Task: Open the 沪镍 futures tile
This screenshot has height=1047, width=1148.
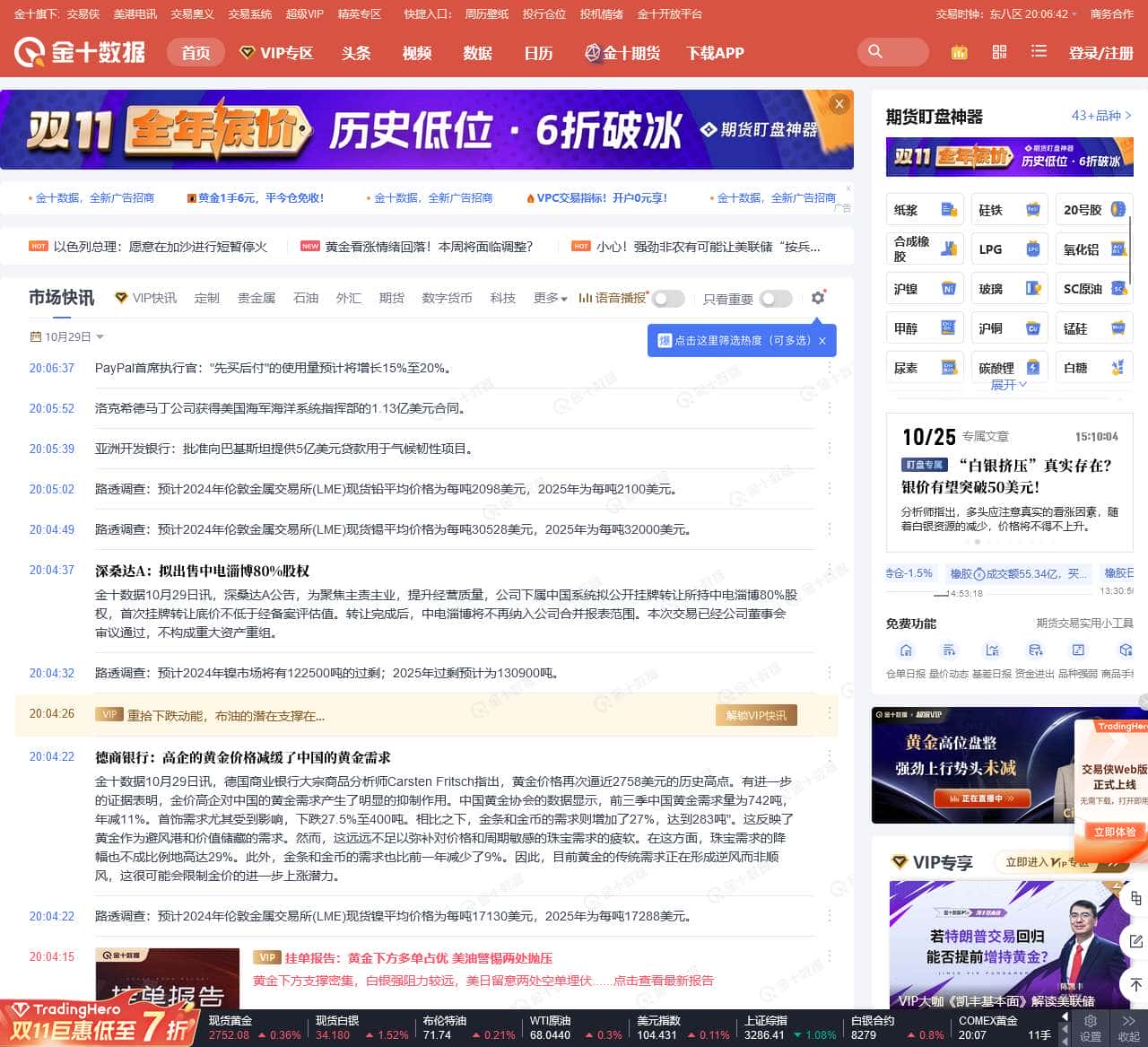Action: [925, 289]
